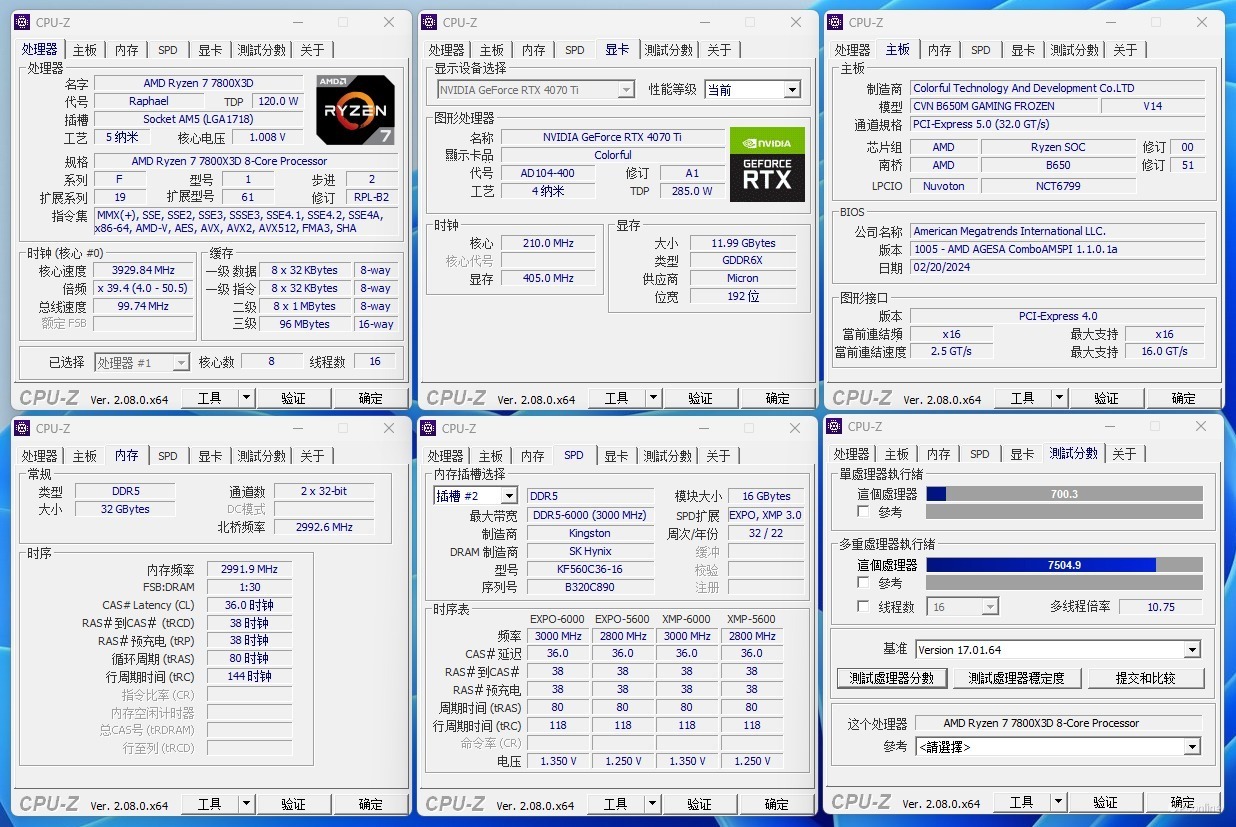The height and width of the screenshot is (827, 1236).
Task: Click 验证 in the memory window
Action: [x=293, y=803]
